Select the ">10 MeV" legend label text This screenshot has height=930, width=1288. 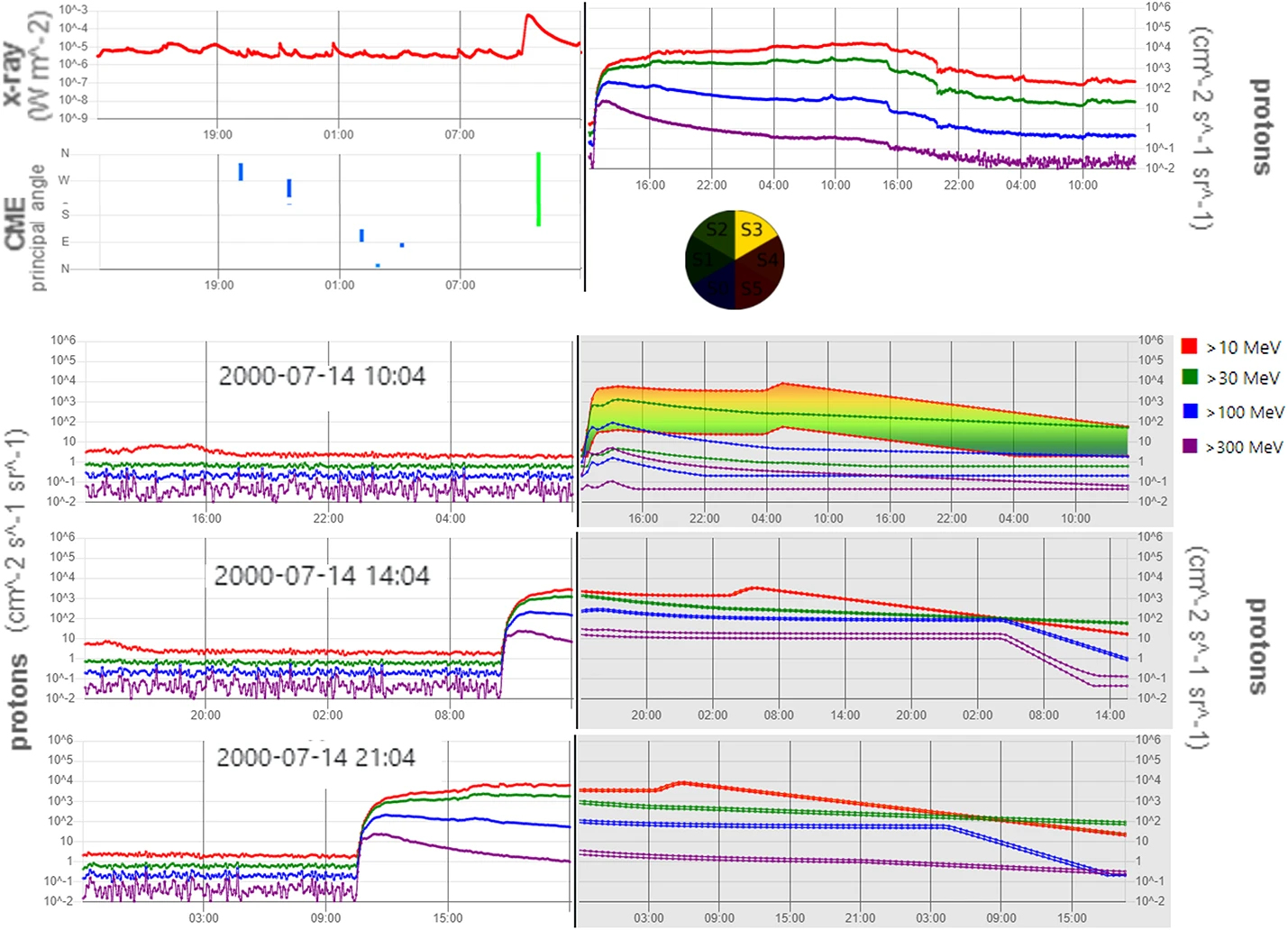[x=1243, y=348]
